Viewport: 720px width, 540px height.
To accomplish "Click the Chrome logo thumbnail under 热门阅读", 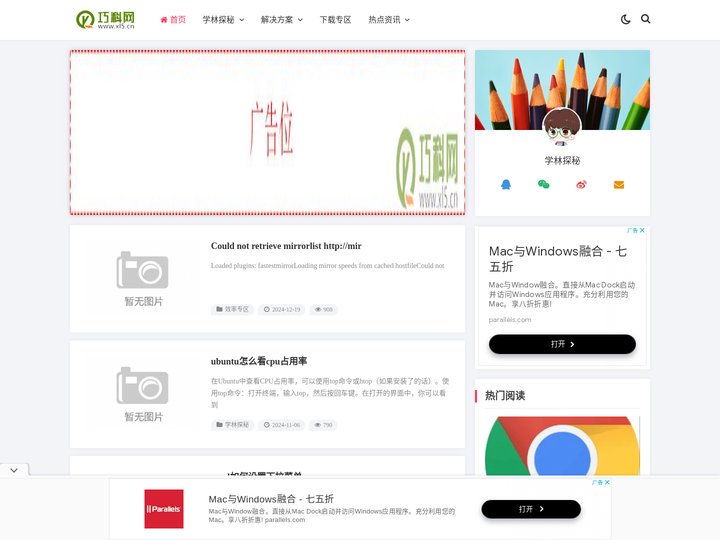I will [562, 445].
